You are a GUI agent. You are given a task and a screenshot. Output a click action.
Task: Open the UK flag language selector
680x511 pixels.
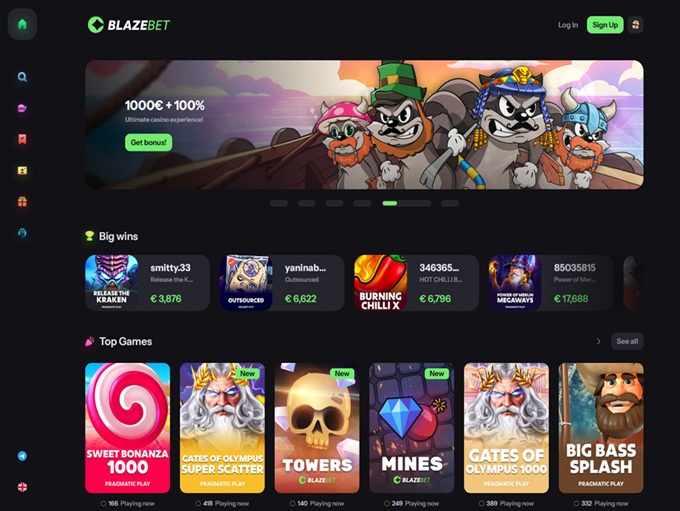[x=22, y=487]
